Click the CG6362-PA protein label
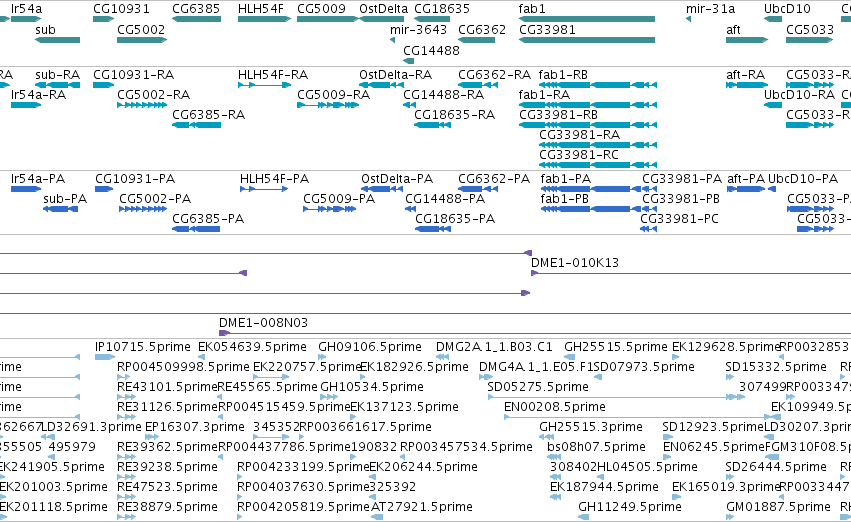The width and height of the screenshot is (851, 522). (494, 179)
